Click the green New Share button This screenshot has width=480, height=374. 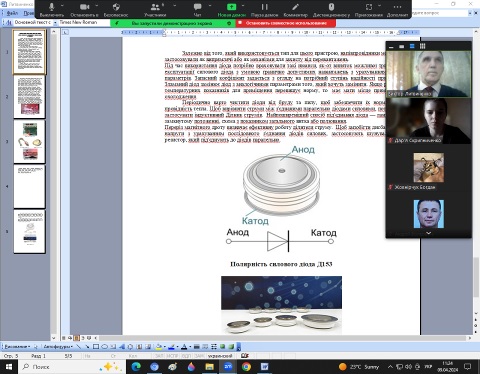(232, 9)
